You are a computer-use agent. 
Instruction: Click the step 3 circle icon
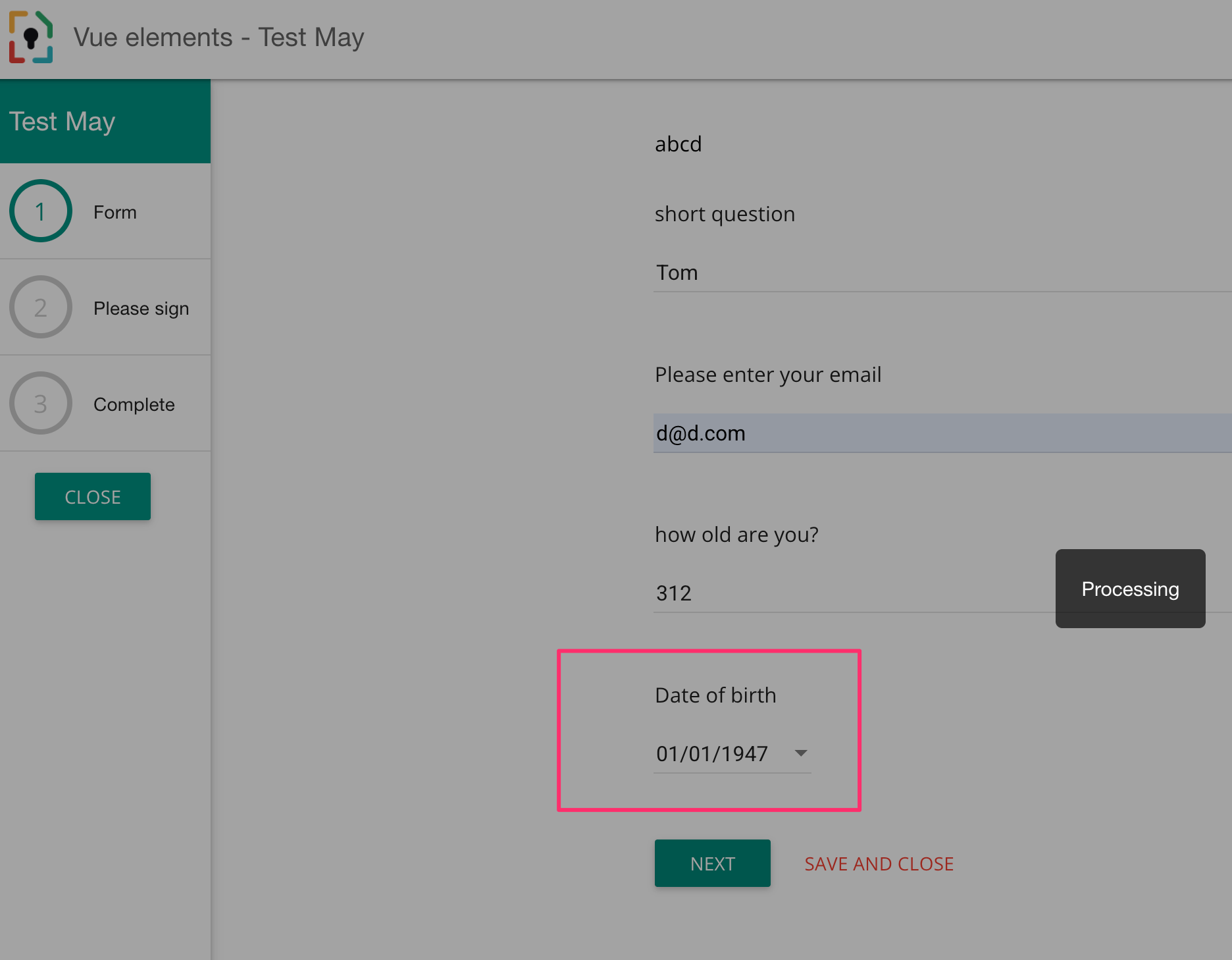(41, 404)
